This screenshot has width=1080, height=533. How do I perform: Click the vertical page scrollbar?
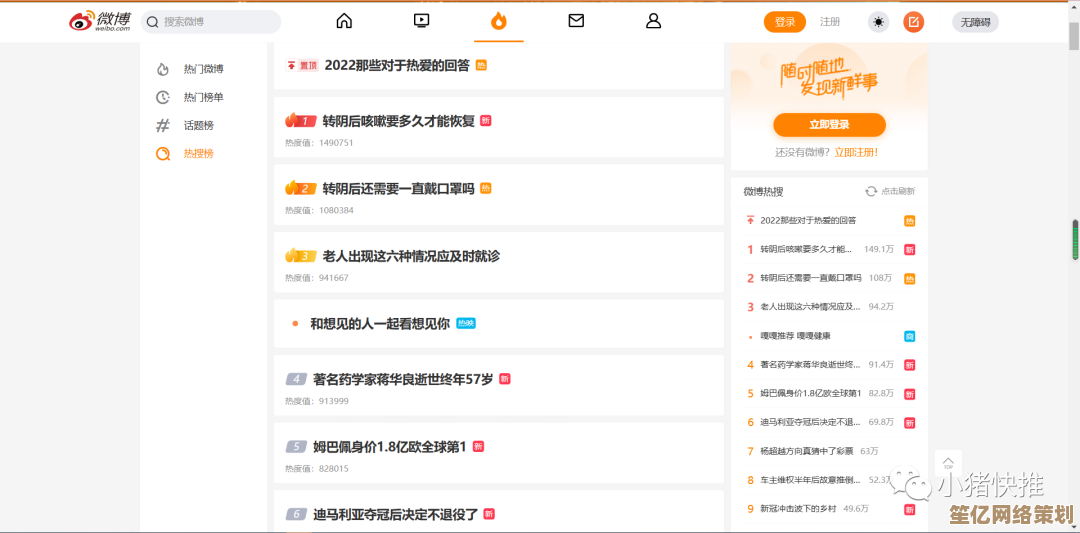pos(1075,240)
